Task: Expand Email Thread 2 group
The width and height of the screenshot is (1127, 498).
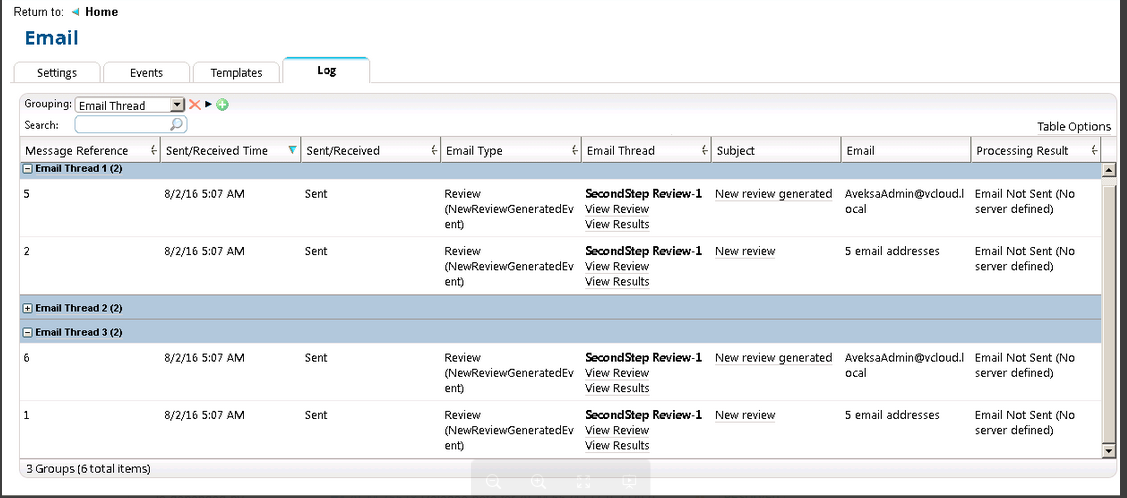Action: [x=27, y=308]
